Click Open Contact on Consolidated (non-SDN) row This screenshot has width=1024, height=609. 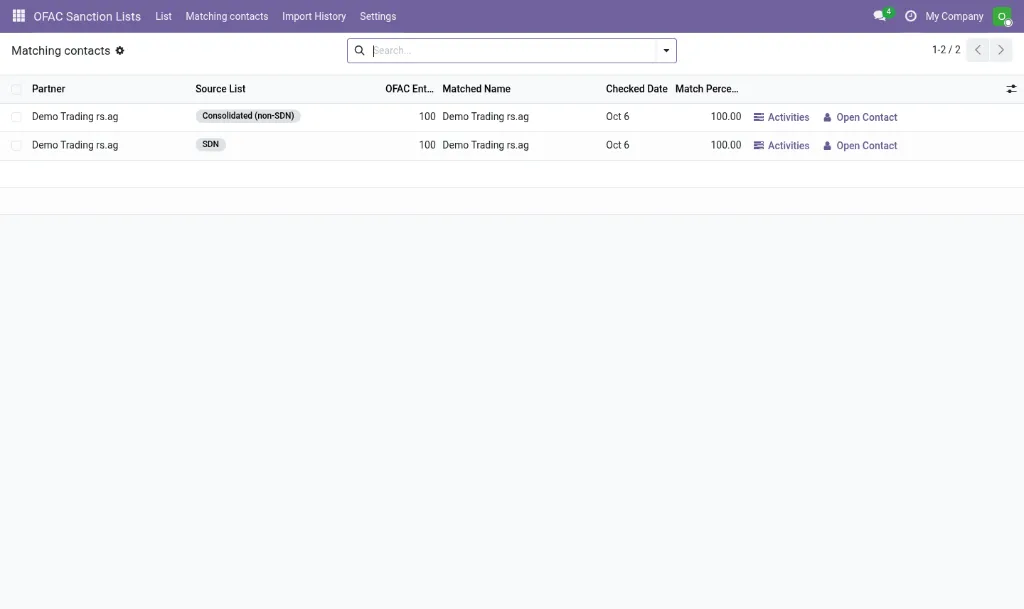coord(860,117)
